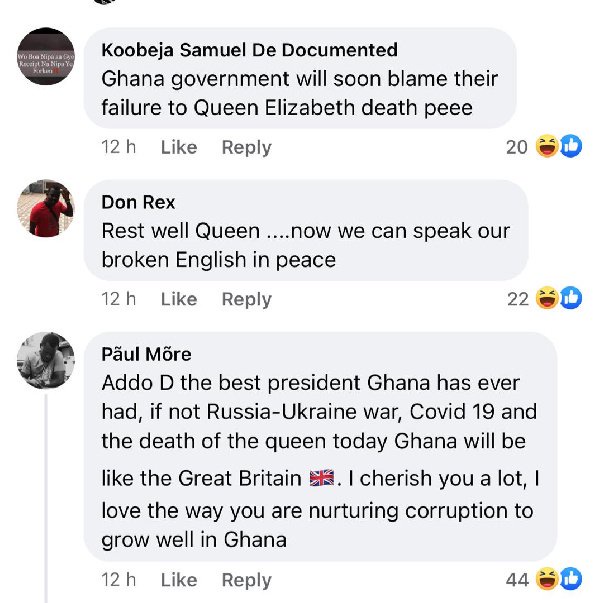View the 44 reactions count on Pãul's comment
This screenshot has height=603, width=600.
516,580
